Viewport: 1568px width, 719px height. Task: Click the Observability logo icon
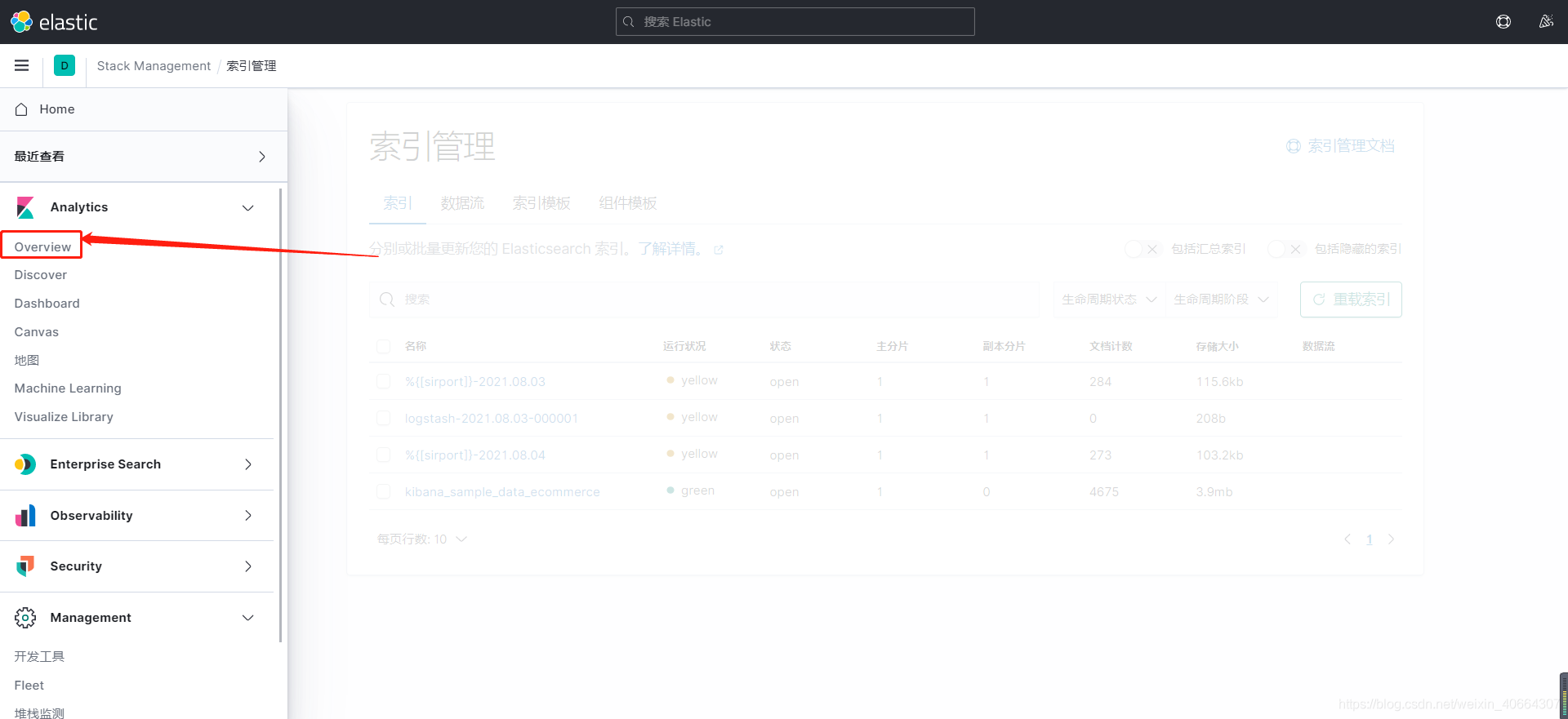click(25, 516)
